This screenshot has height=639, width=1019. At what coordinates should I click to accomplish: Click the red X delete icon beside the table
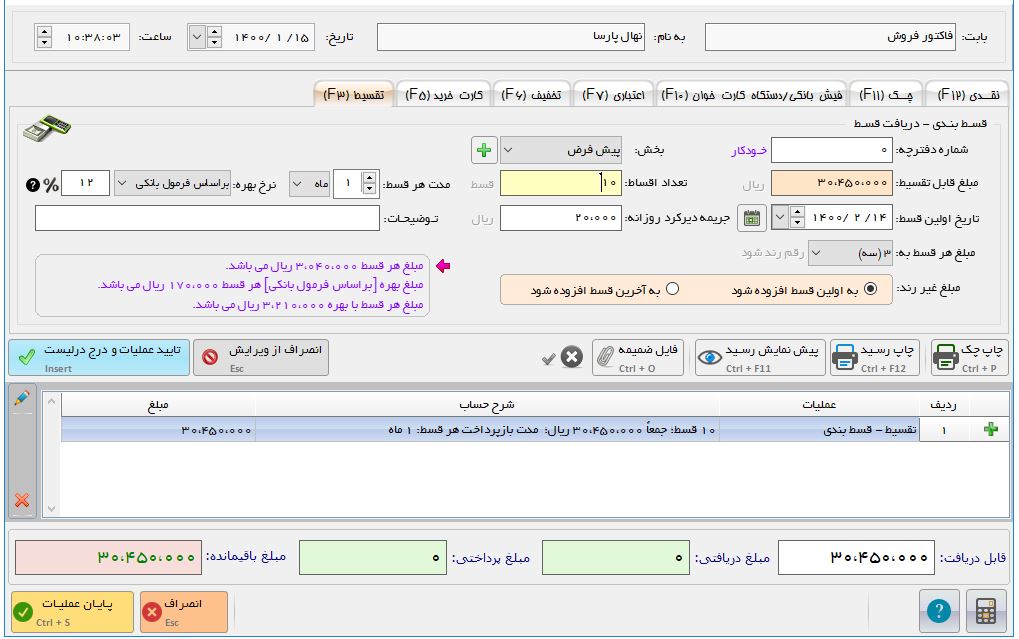coord(22,500)
